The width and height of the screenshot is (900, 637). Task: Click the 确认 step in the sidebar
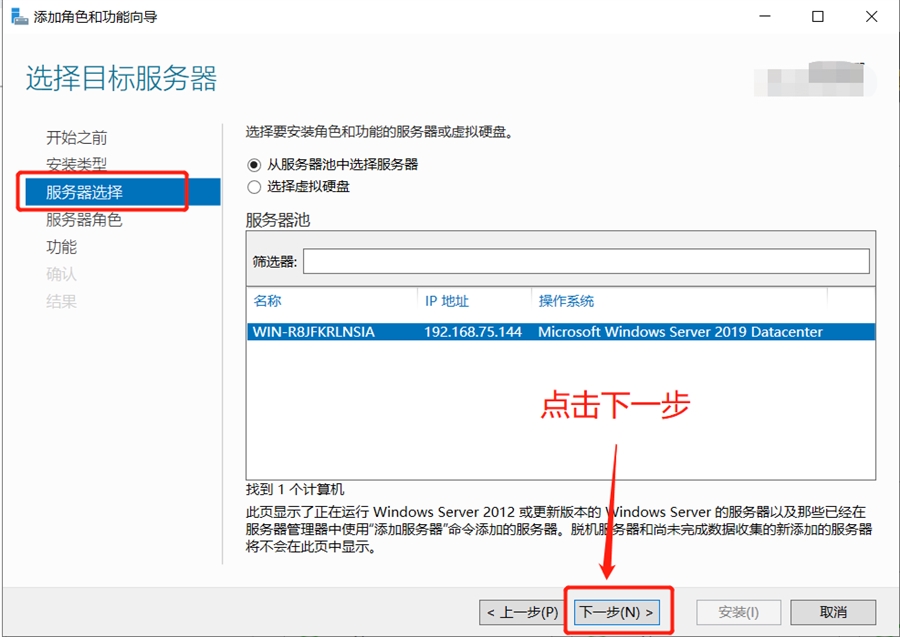coord(61,274)
